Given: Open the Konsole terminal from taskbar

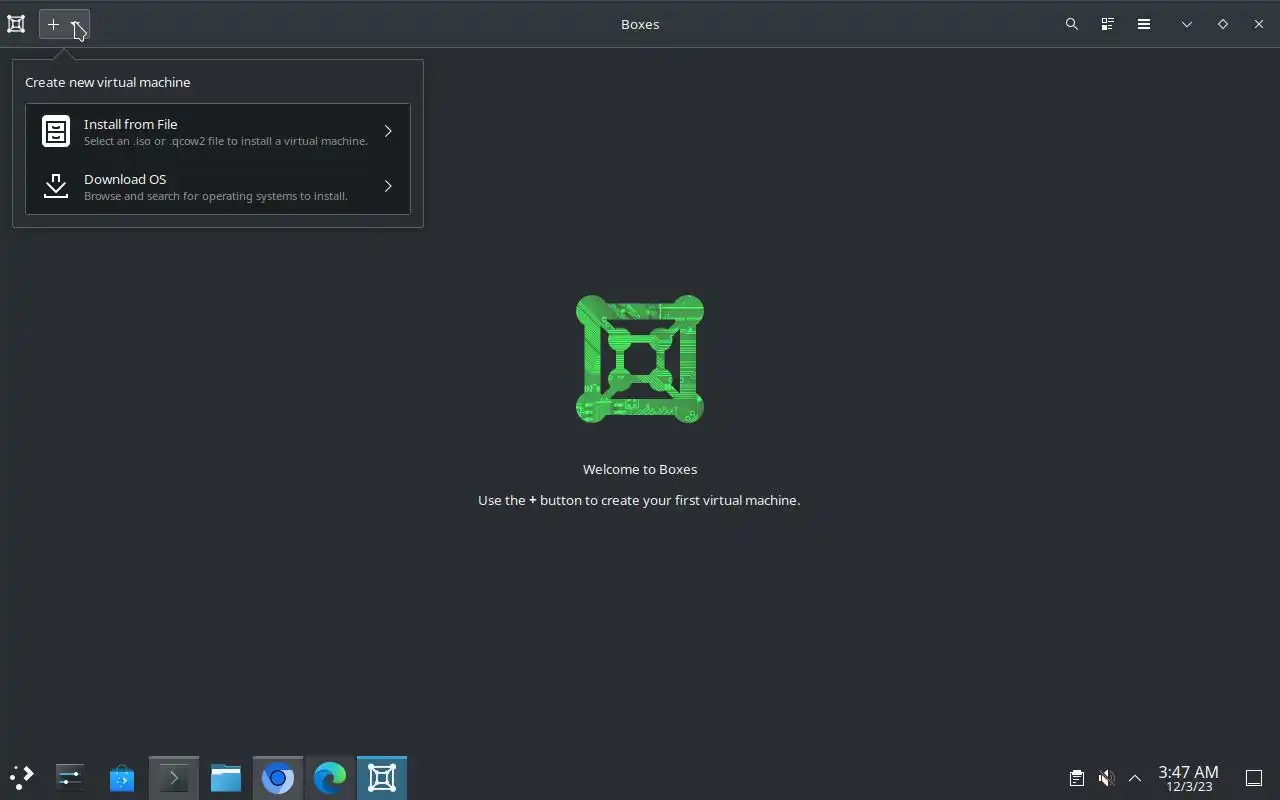Looking at the screenshot, I should point(174,777).
